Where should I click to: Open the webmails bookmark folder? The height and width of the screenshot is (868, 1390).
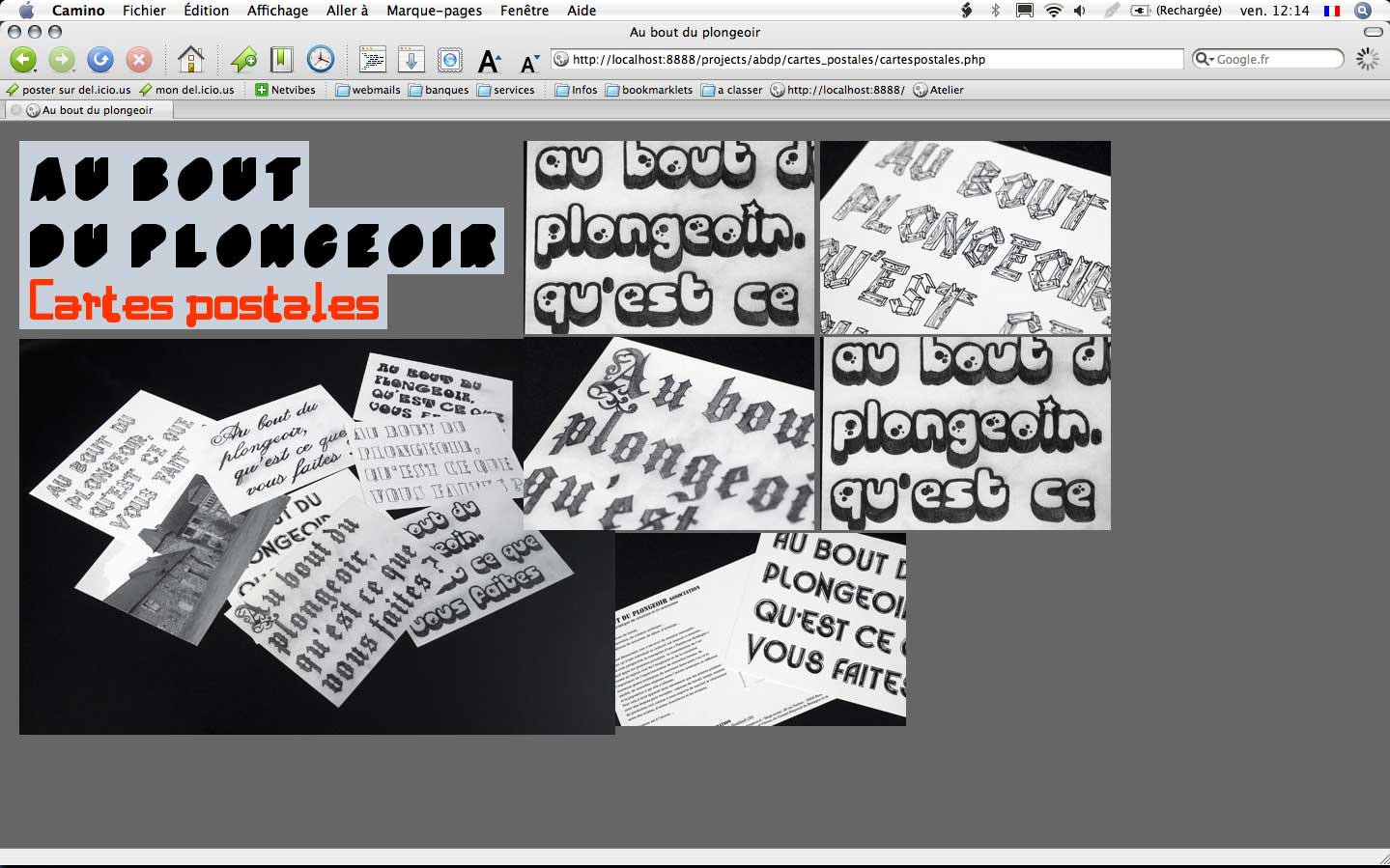click(367, 90)
